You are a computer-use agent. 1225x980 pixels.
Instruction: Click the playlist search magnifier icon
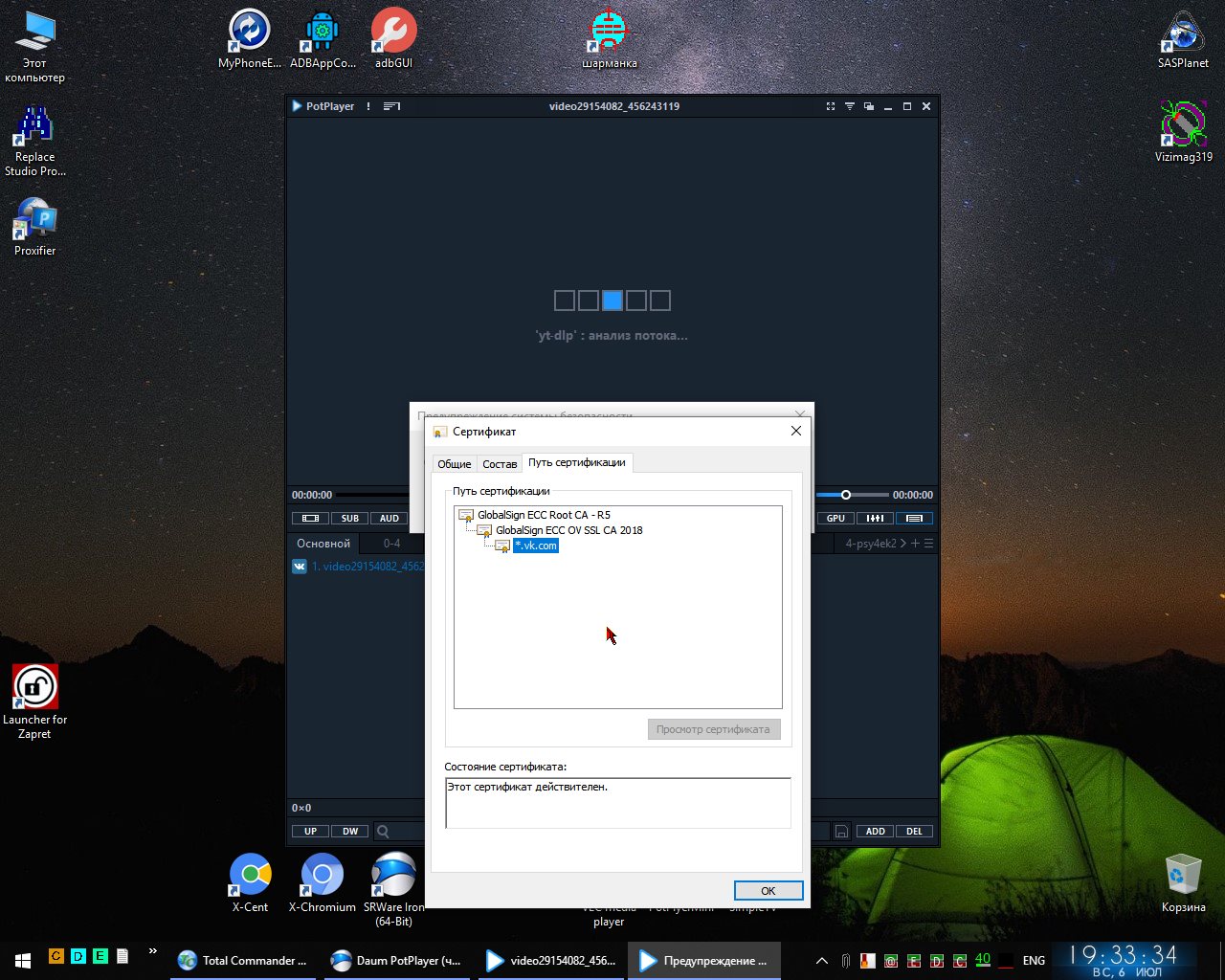coord(383,832)
